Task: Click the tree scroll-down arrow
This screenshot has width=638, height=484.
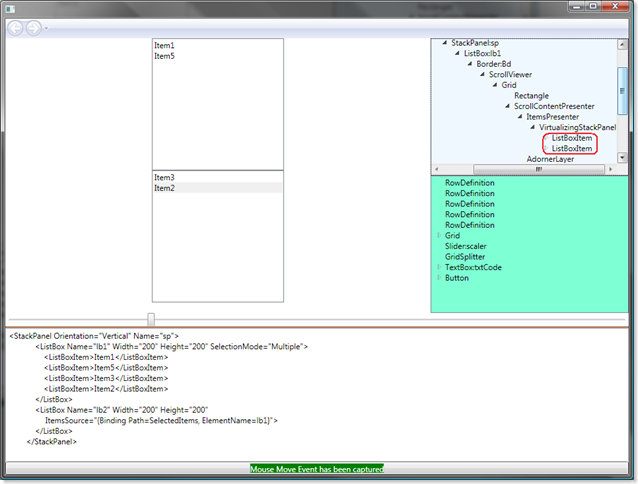Action: (x=622, y=158)
